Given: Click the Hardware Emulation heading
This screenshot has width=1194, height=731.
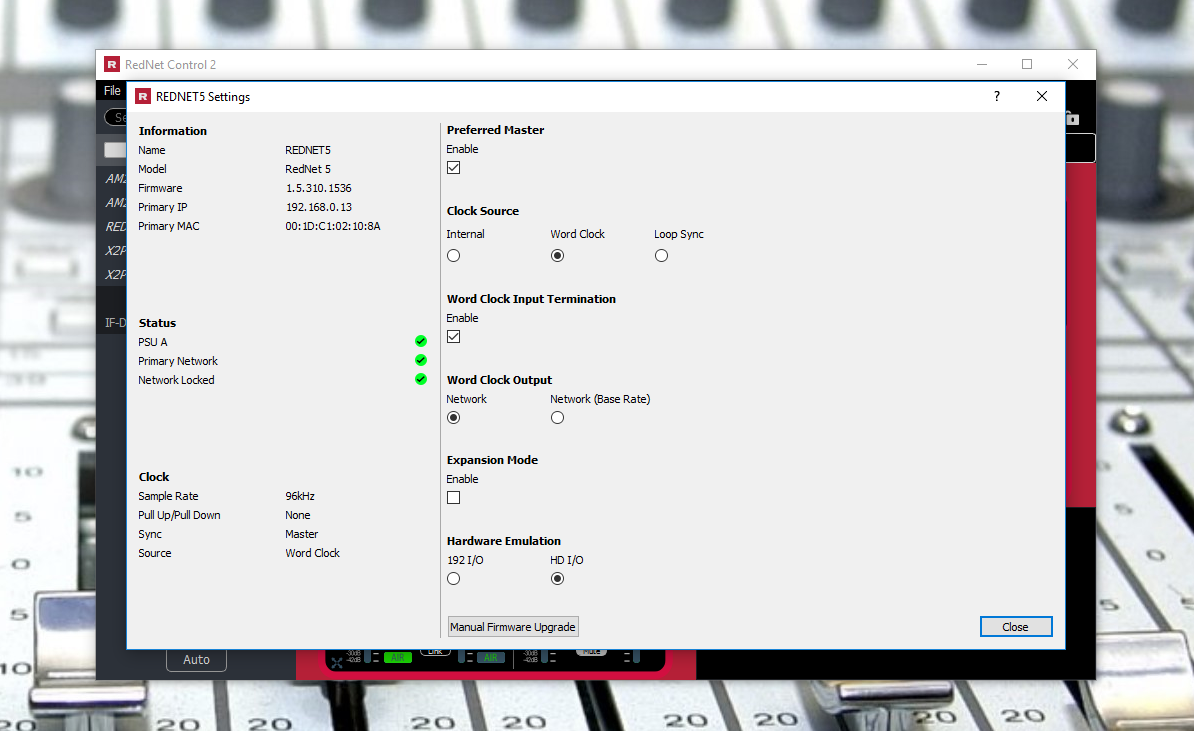Looking at the screenshot, I should (x=503, y=541).
